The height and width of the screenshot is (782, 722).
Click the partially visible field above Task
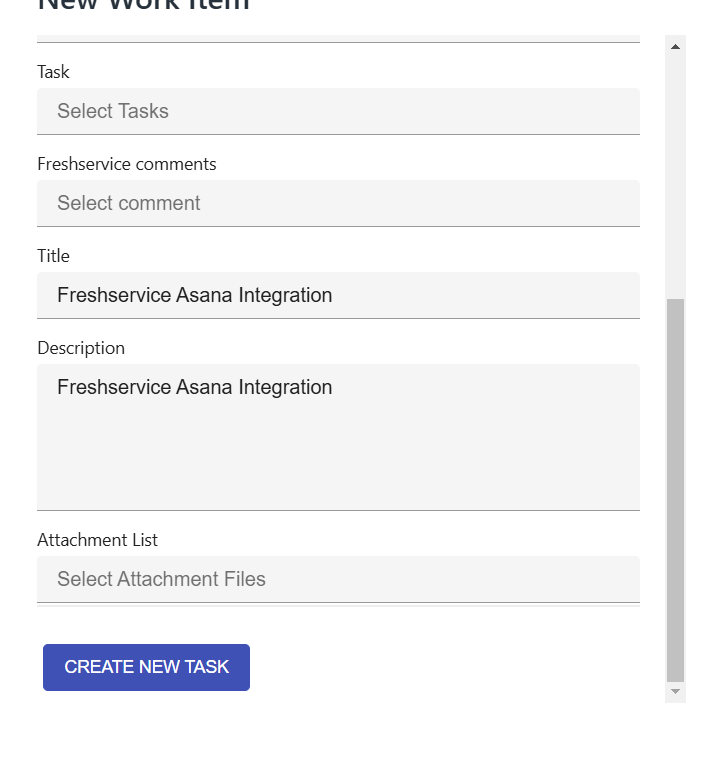click(x=338, y=38)
